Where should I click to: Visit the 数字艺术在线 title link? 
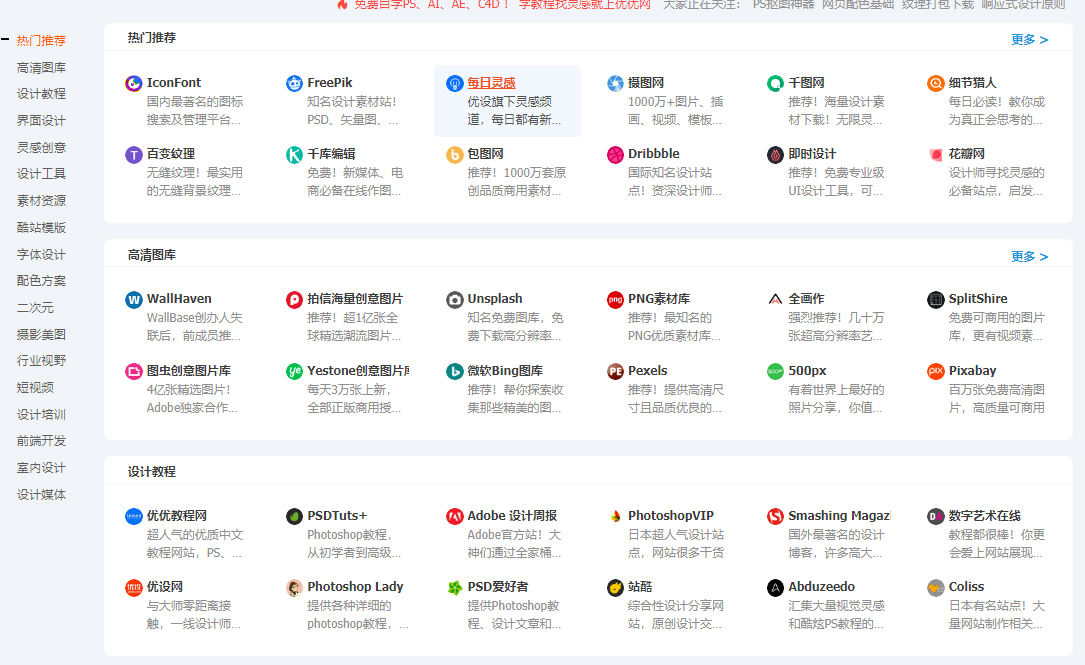click(984, 516)
